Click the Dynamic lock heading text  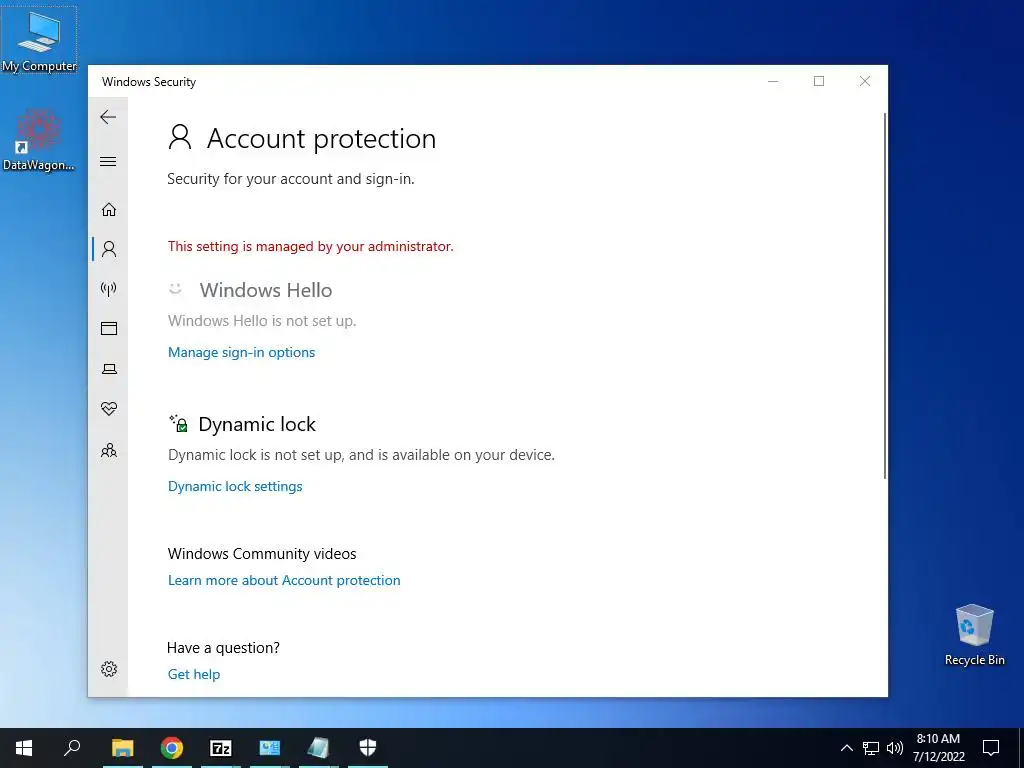point(257,424)
